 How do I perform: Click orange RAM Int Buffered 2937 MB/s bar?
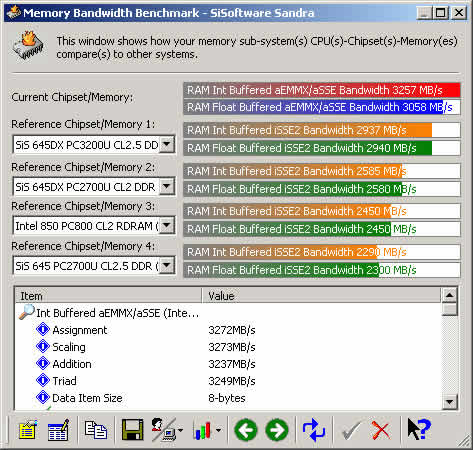click(x=322, y=130)
